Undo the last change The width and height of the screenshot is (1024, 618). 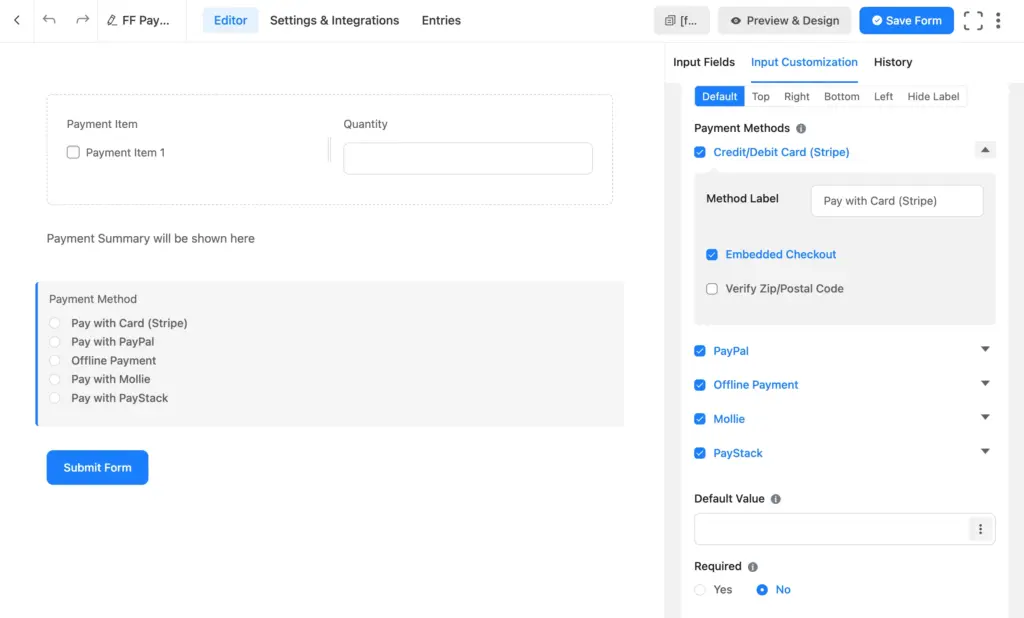click(49, 20)
